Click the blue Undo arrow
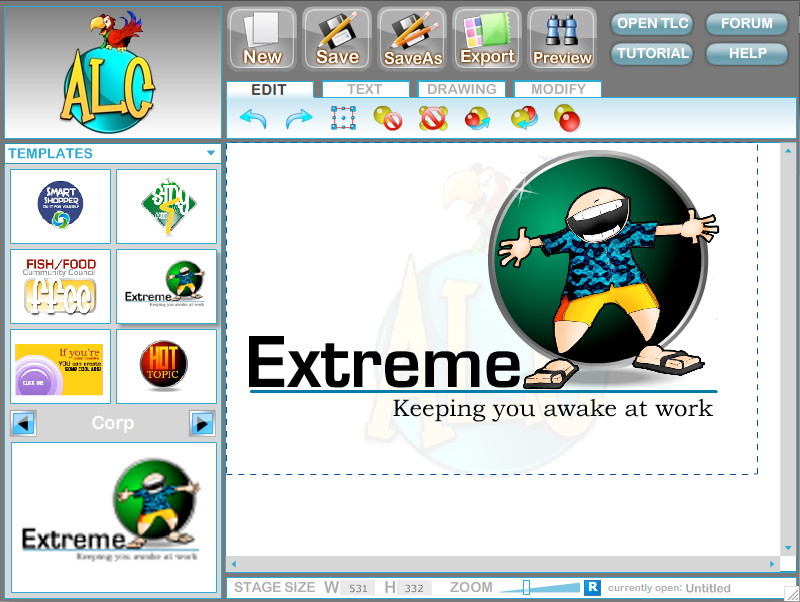Screen dimensions: 800x602 253,119
